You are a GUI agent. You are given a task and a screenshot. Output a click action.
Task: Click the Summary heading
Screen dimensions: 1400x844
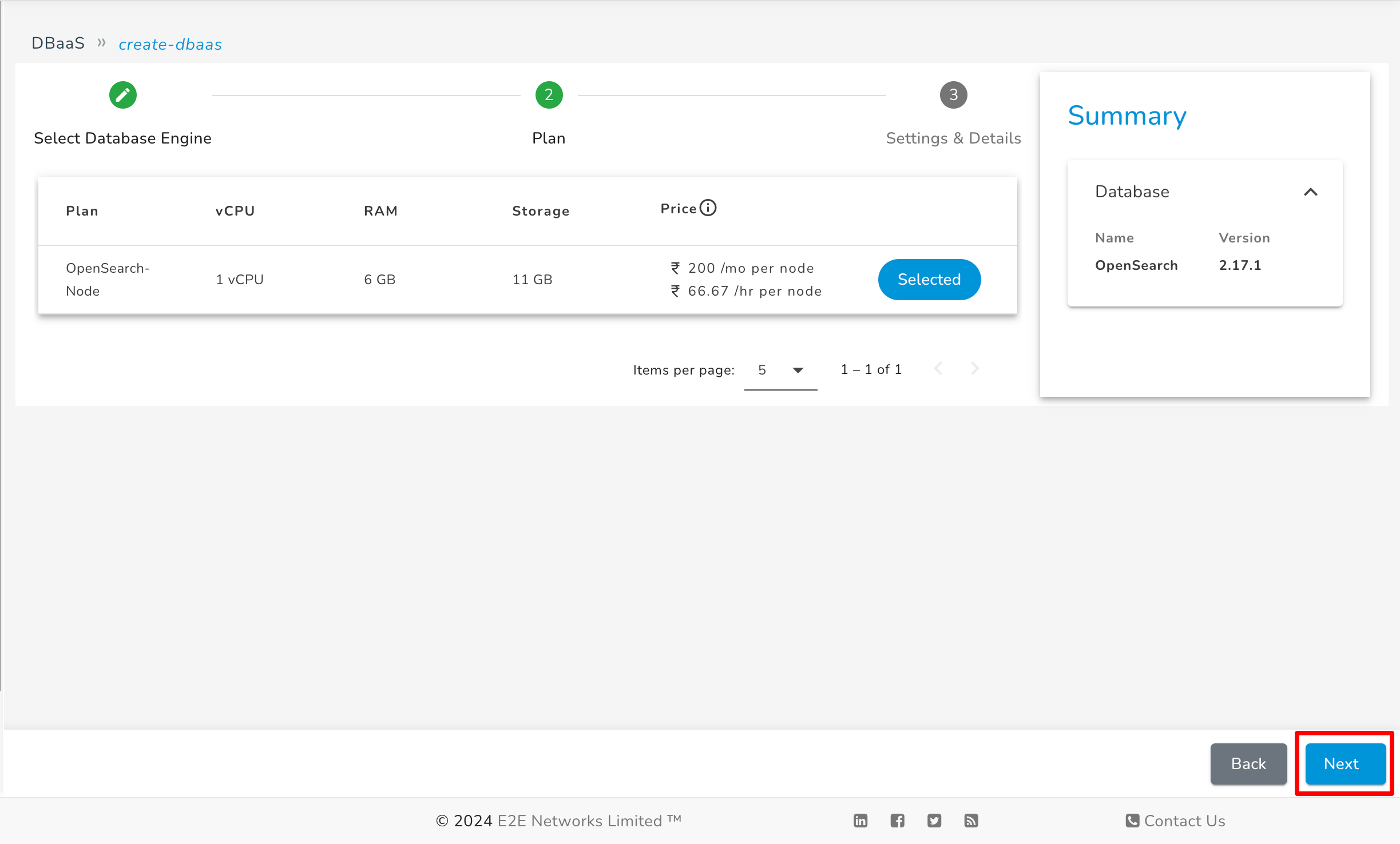pyautogui.click(x=1127, y=116)
